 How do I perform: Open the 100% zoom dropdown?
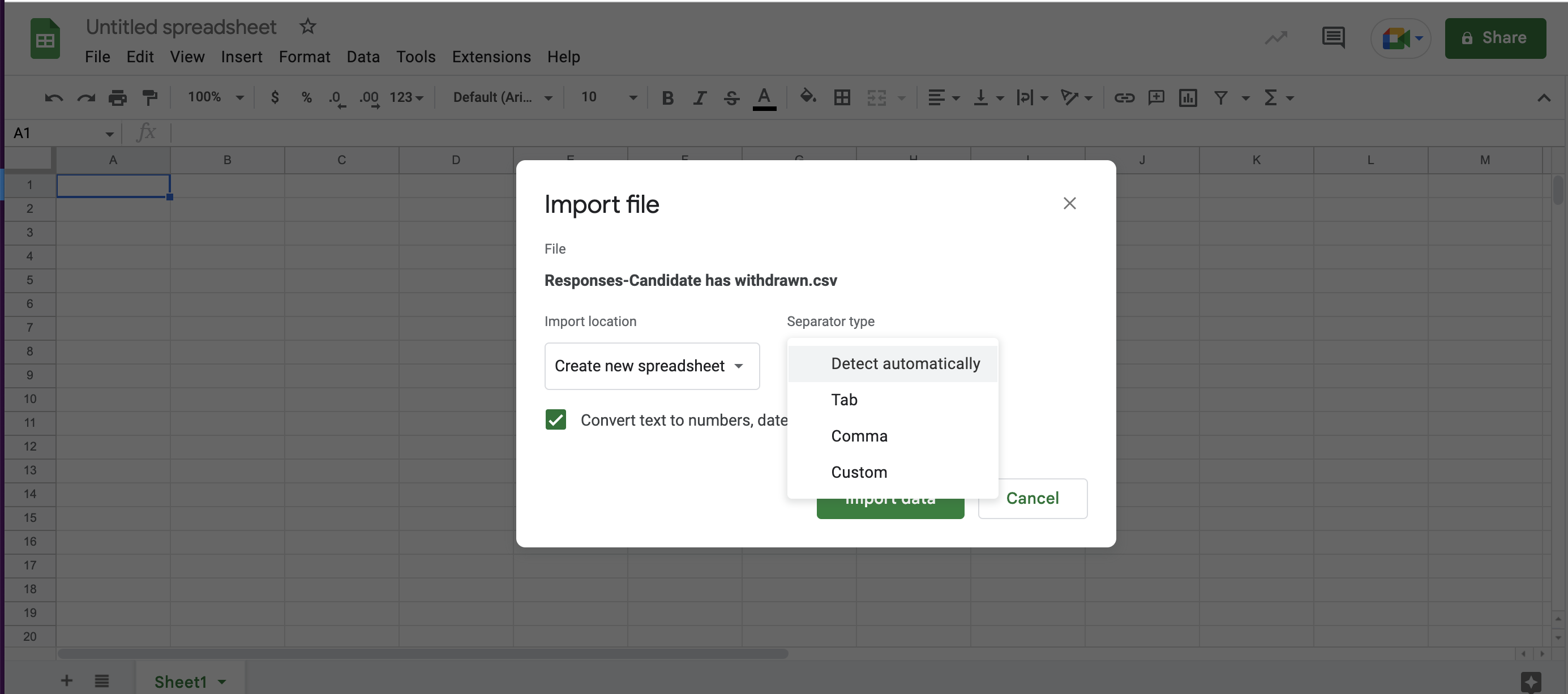[x=216, y=97]
